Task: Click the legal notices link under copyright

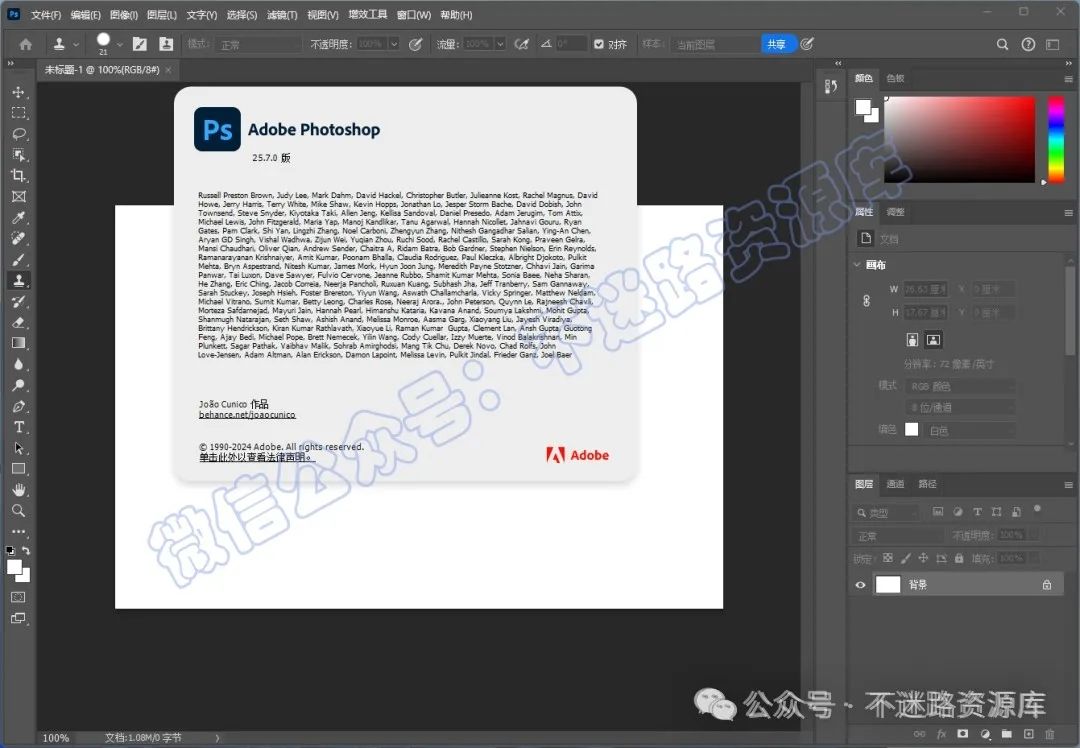Action: [x=256, y=457]
